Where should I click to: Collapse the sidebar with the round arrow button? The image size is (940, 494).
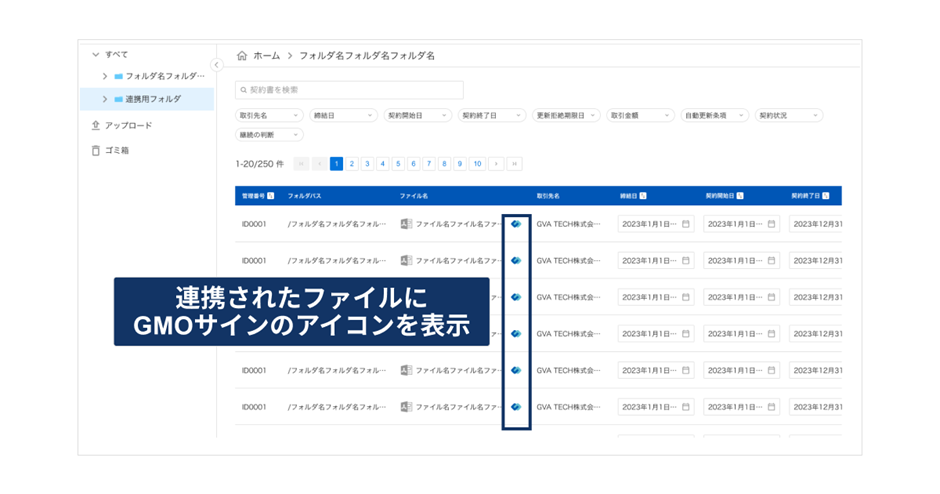(x=217, y=65)
